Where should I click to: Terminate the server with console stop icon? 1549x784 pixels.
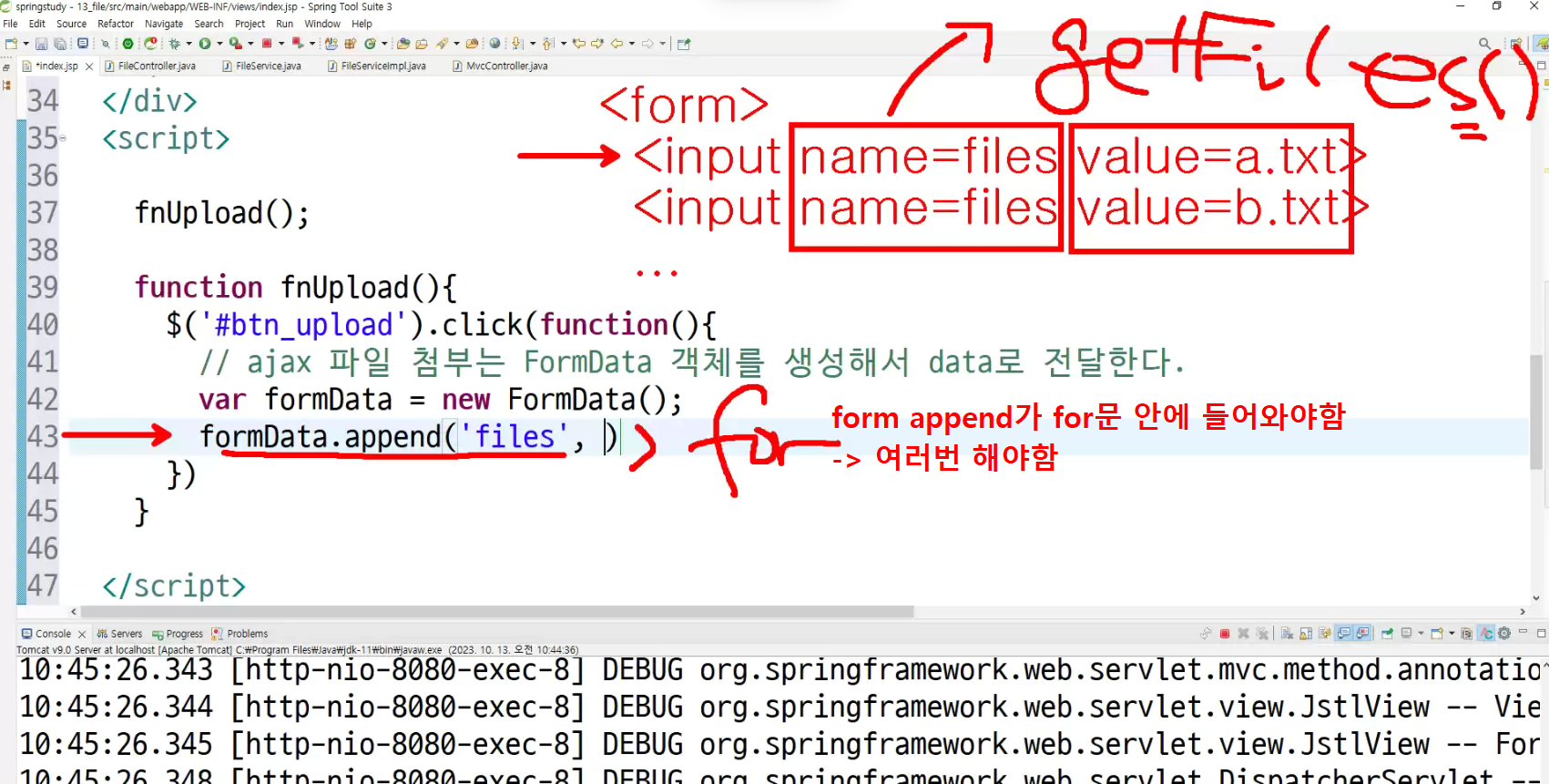tap(1225, 634)
